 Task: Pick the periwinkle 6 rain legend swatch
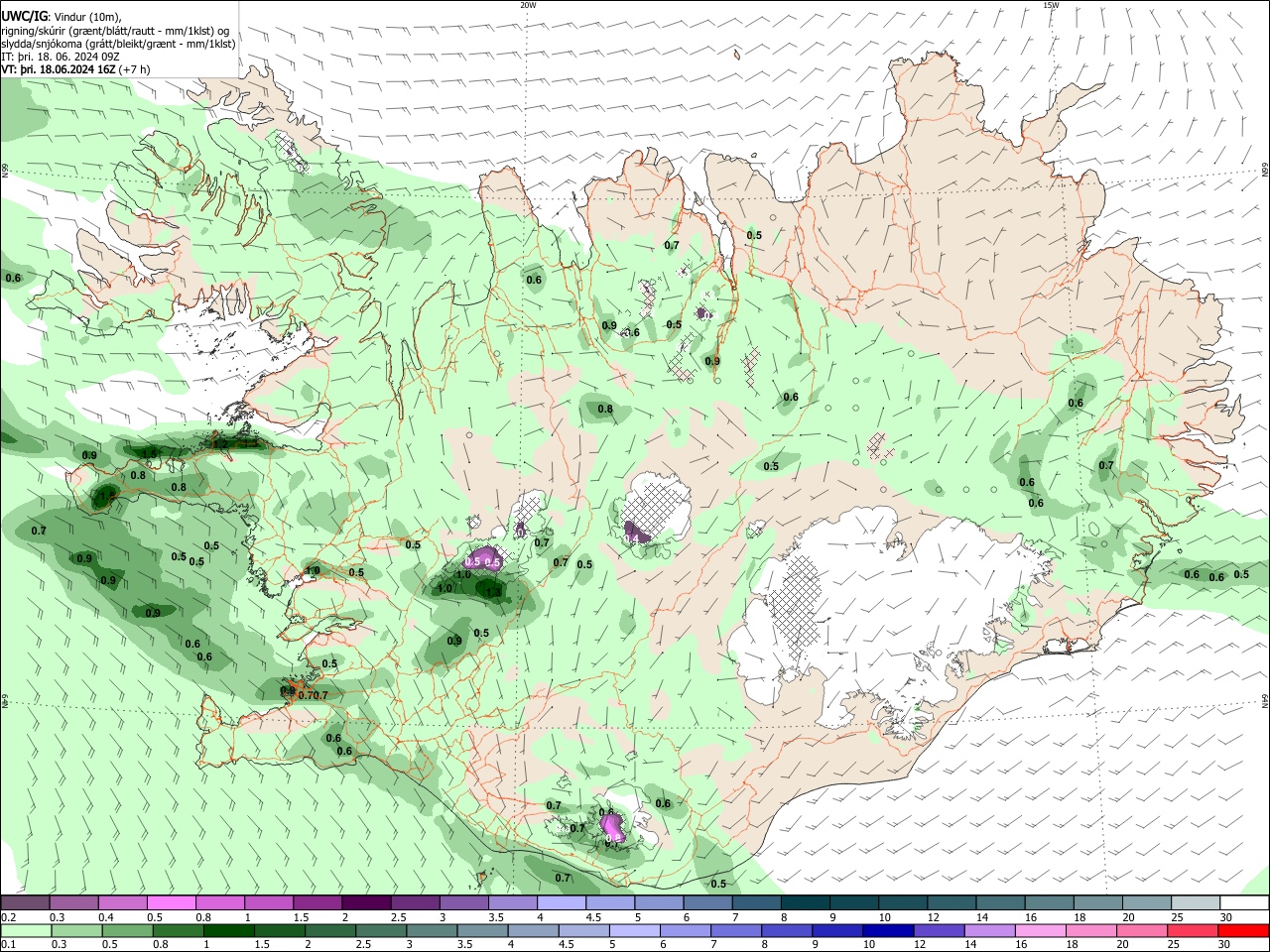point(685,930)
